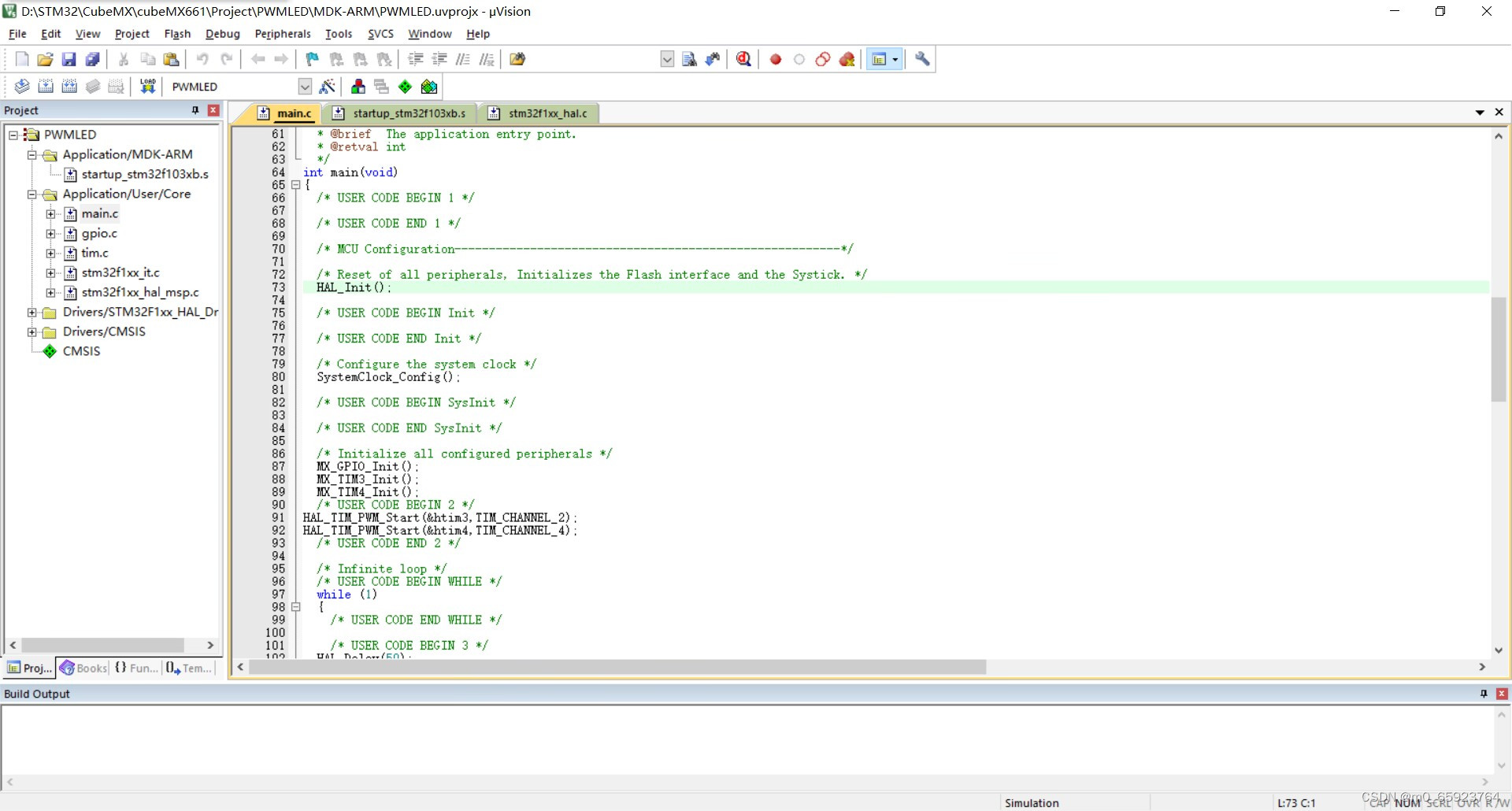Open the Flash menu

click(x=177, y=34)
